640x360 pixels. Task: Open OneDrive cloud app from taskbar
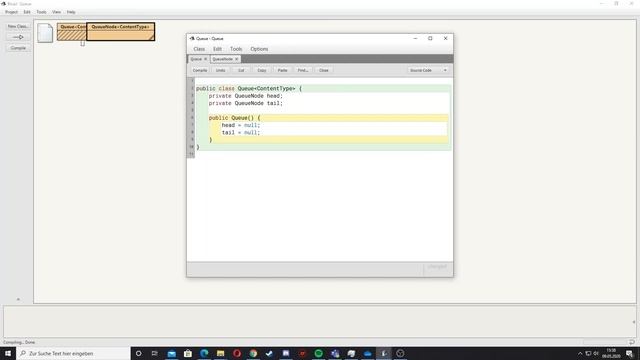coord(367,353)
